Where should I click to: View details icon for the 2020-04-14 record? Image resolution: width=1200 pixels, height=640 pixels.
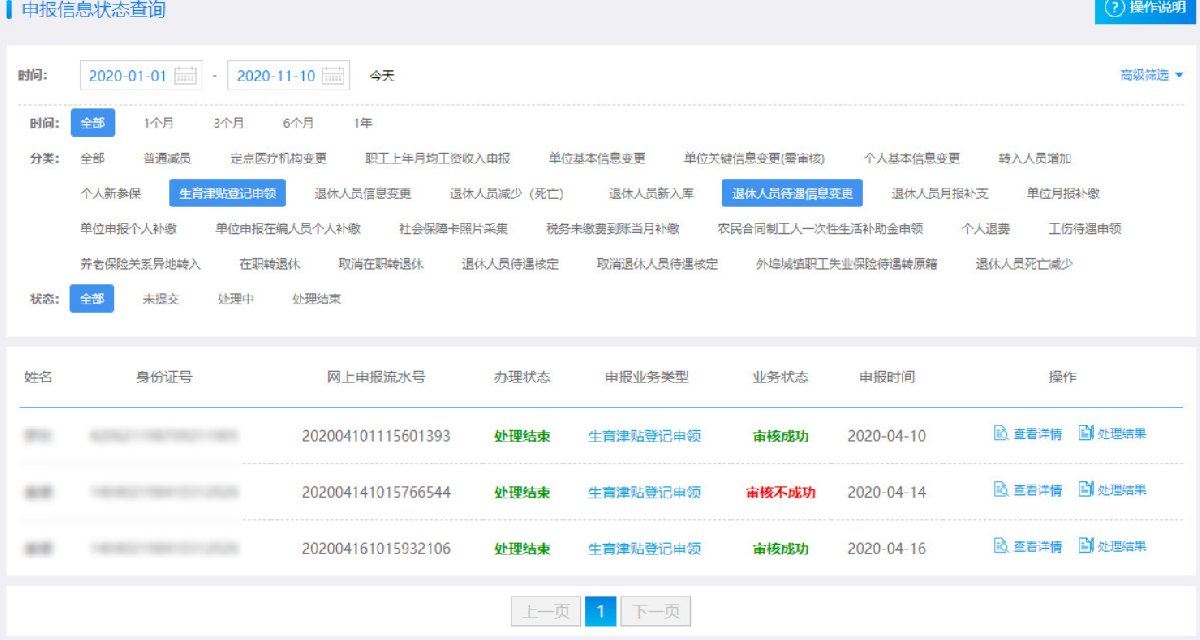(1000, 490)
